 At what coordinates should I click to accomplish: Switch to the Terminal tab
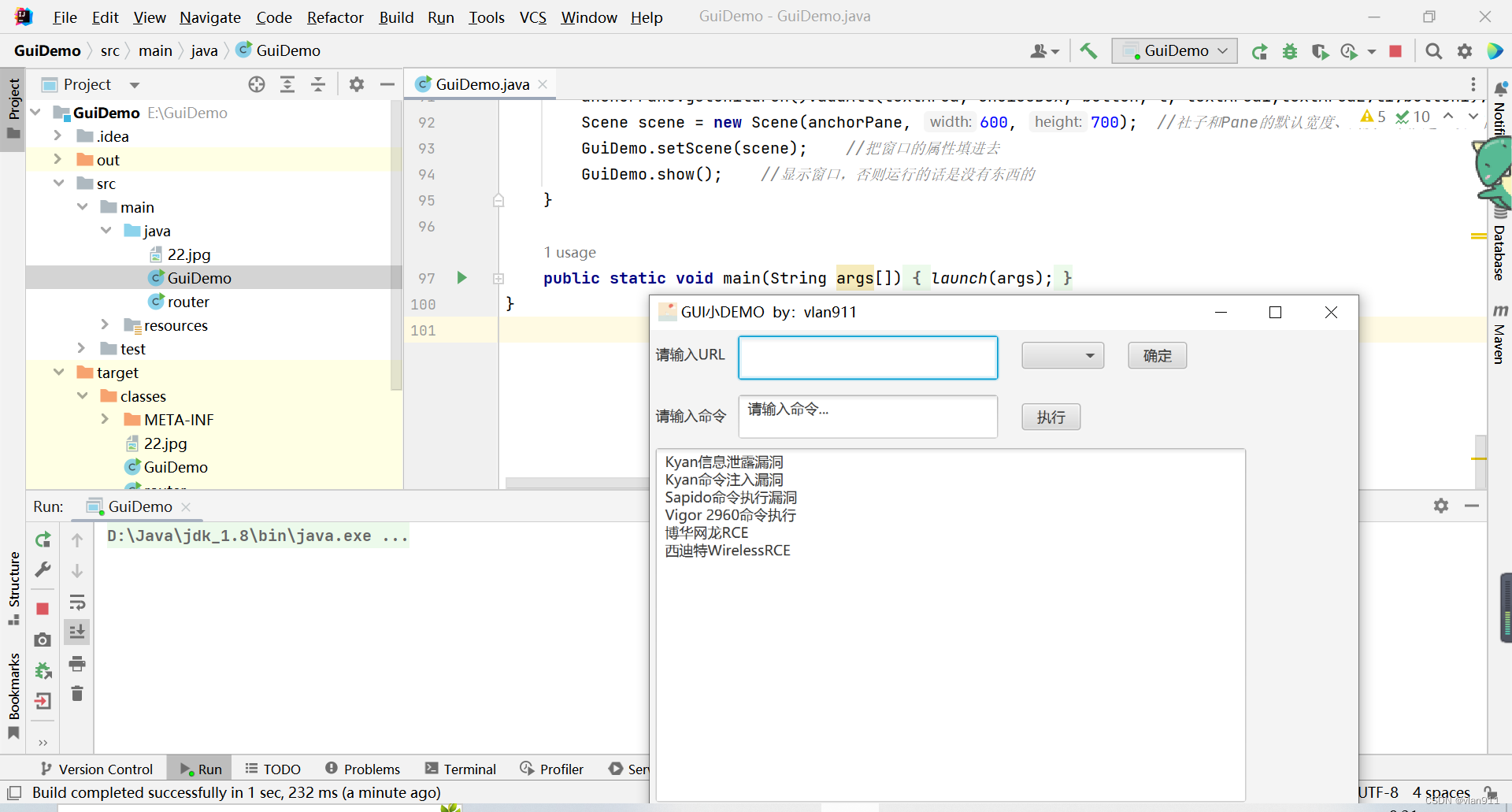[461, 769]
